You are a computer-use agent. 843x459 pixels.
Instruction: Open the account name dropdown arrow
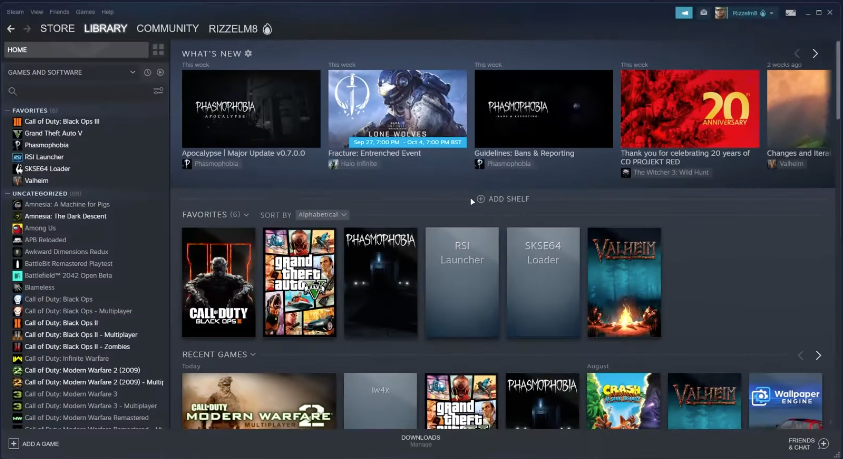pos(771,13)
